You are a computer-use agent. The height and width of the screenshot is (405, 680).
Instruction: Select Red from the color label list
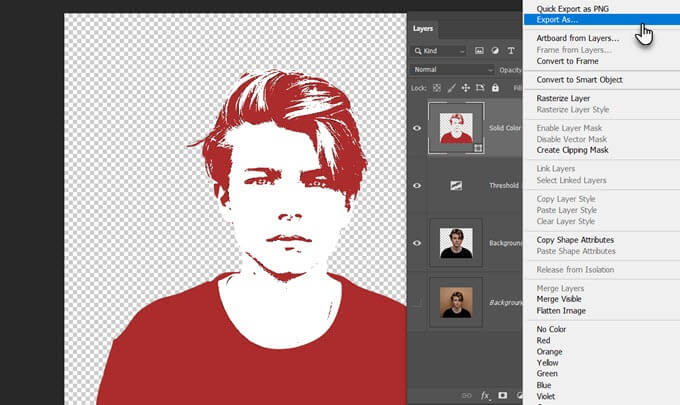pos(545,340)
